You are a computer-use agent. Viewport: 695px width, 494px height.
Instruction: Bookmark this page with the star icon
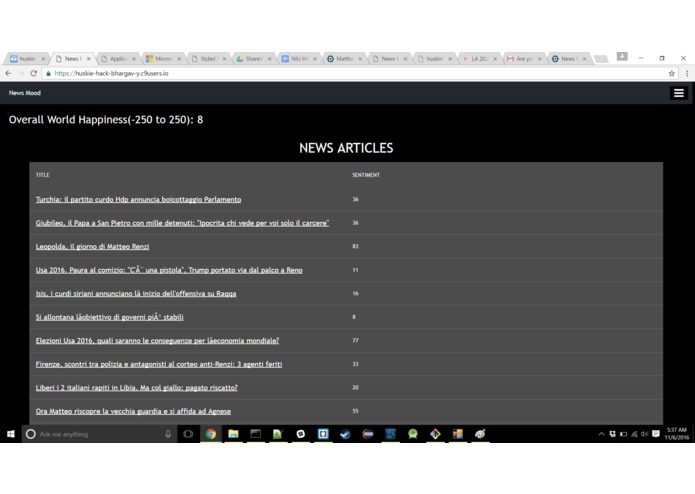coord(672,74)
